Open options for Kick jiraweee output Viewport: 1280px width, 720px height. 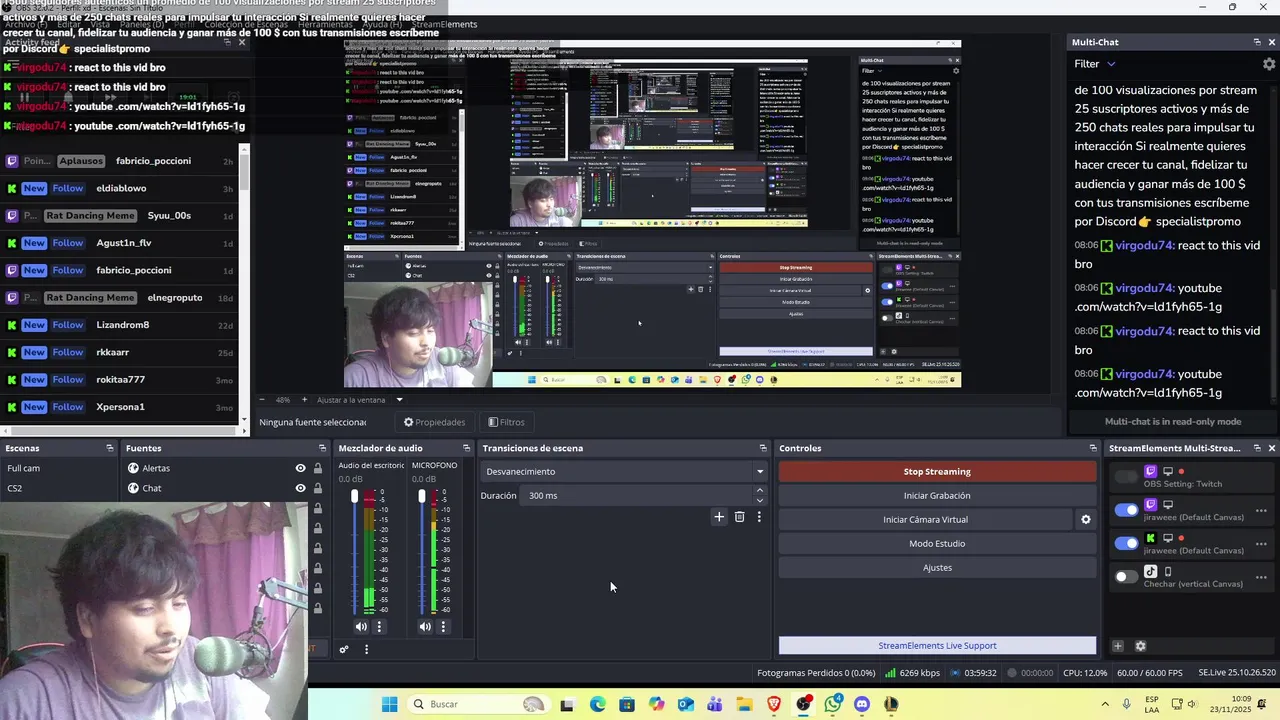[x=1261, y=544]
